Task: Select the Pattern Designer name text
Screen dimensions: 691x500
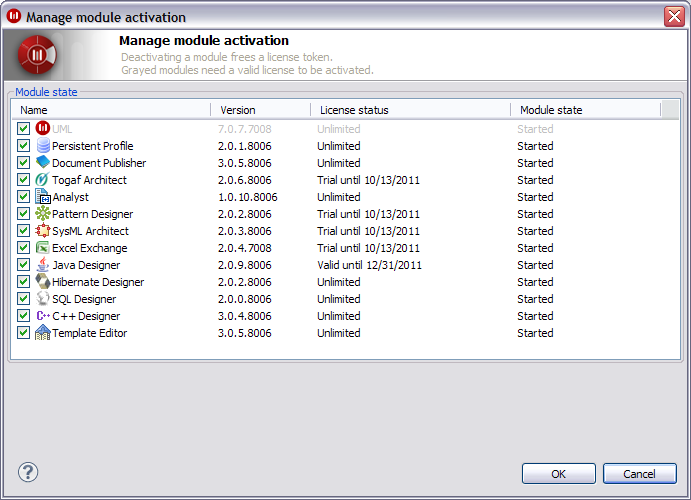Action: [x=93, y=214]
